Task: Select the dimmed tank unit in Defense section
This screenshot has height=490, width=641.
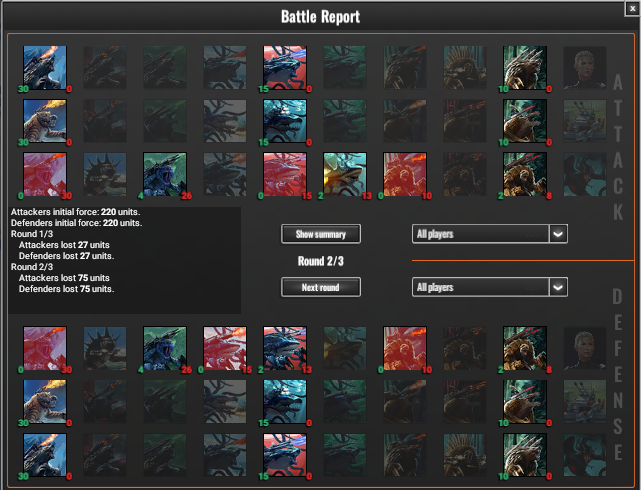Action: (x=585, y=402)
